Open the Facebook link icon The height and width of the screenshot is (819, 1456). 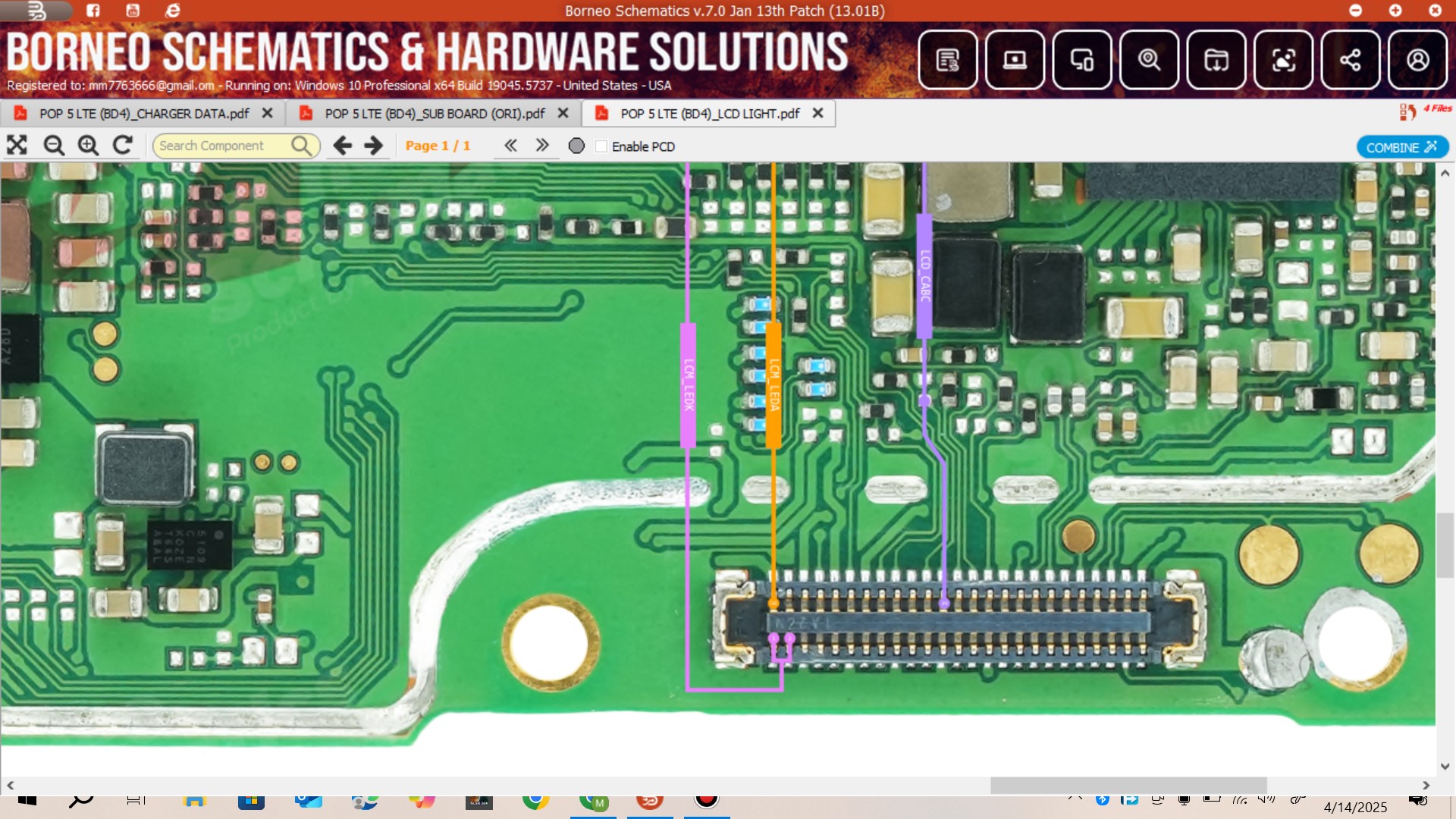click(x=93, y=11)
